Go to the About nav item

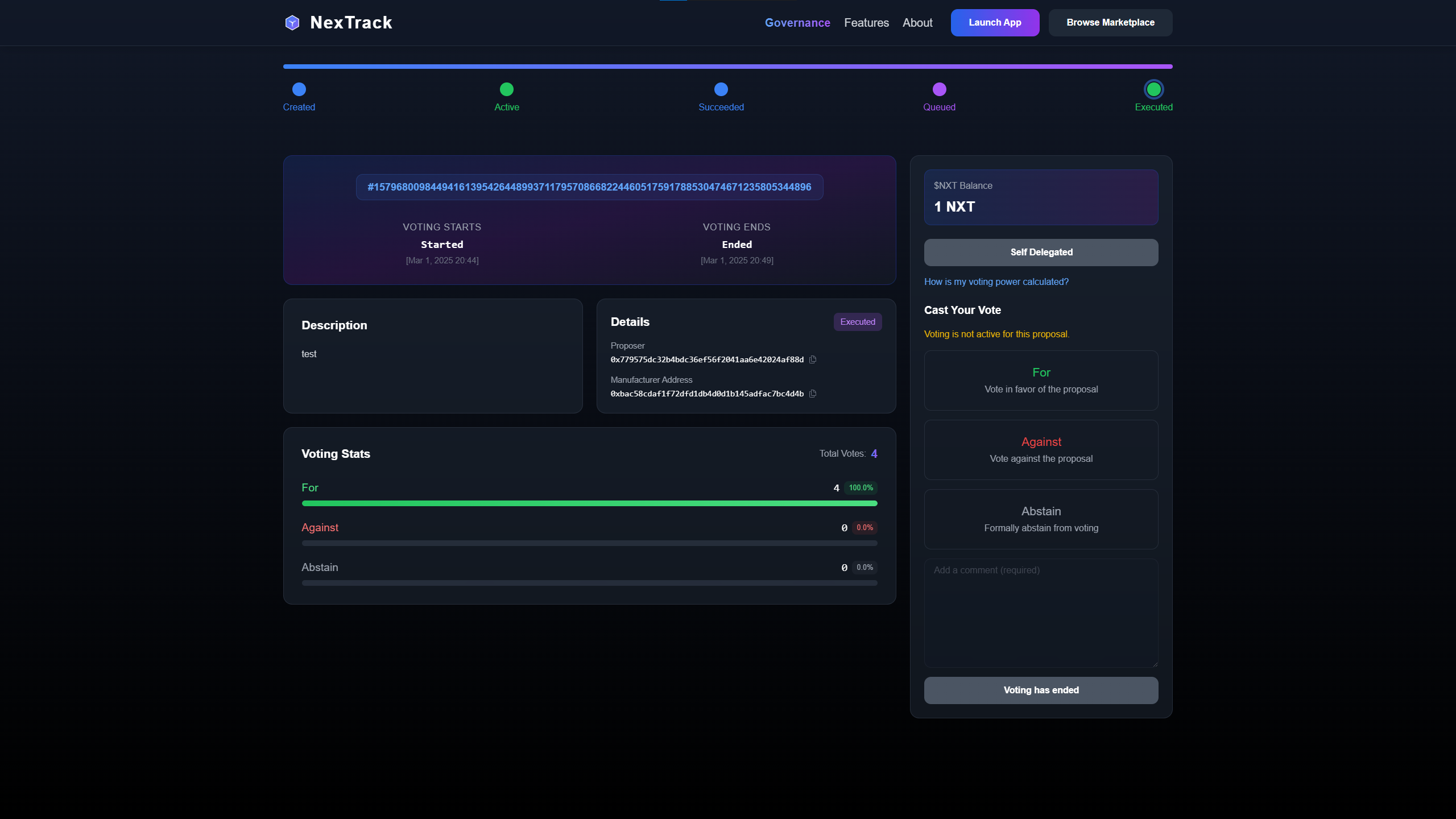pyautogui.click(x=917, y=23)
